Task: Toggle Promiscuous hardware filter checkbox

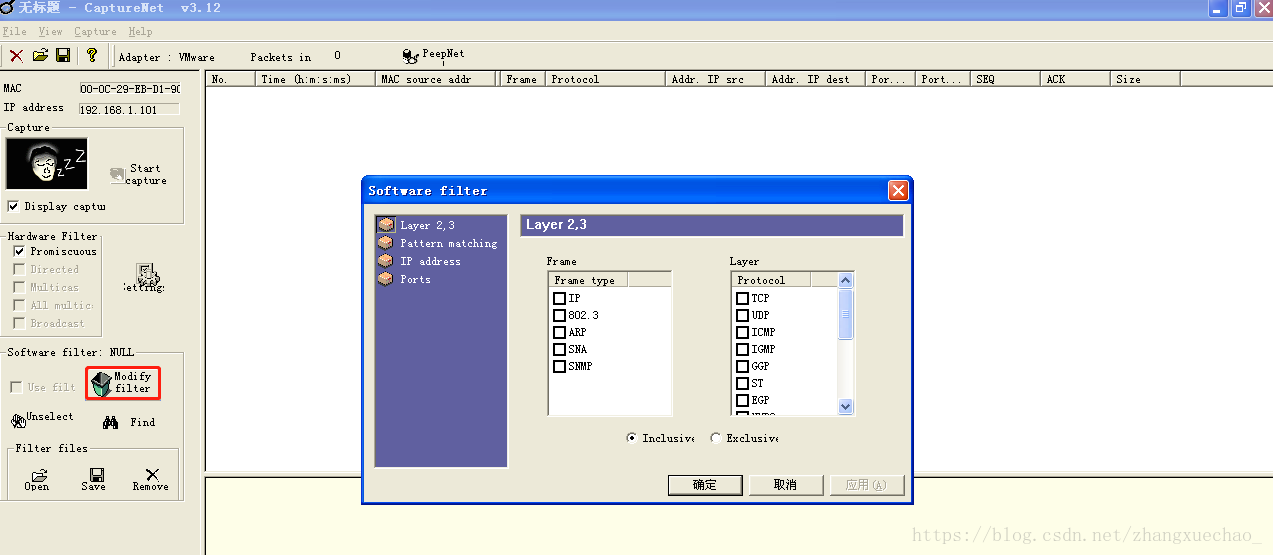Action: coord(19,251)
